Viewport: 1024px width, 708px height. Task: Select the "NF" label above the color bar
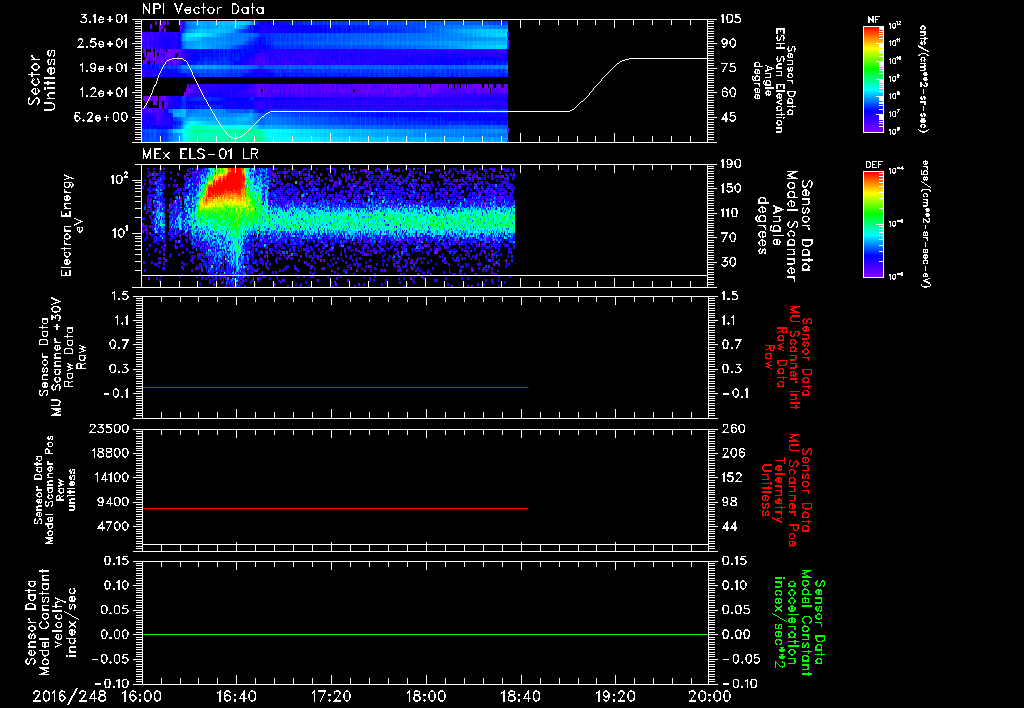pyautogui.click(x=873, y=20)
